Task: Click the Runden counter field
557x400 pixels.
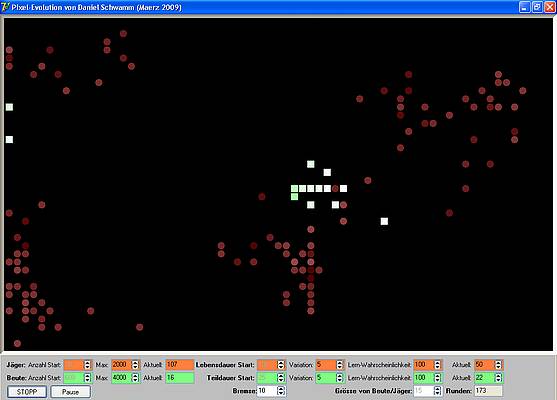Action: pyautogui.click(x=488, y=391)
